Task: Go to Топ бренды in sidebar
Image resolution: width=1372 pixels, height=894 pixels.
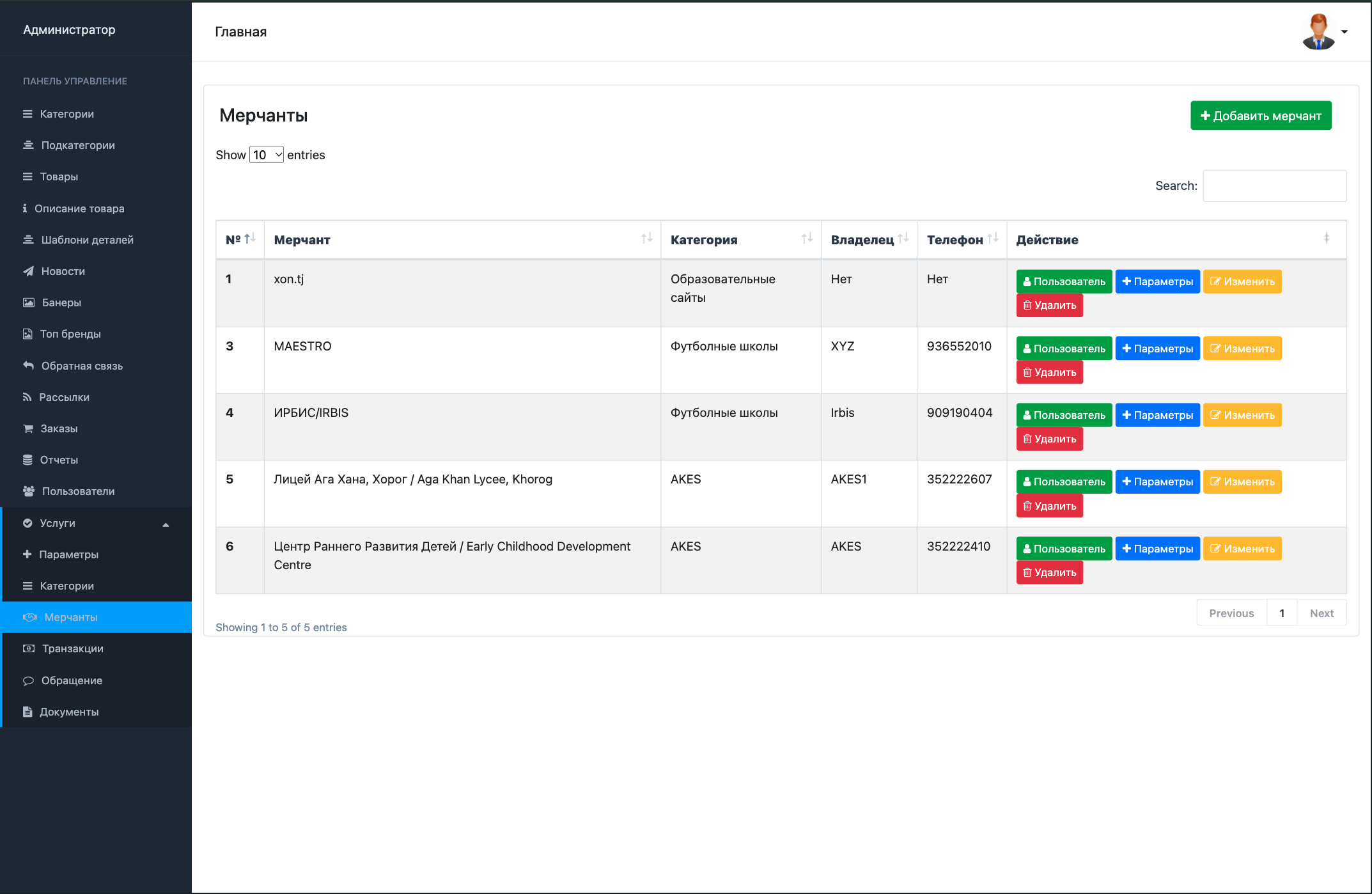Action: pos(96,334)
